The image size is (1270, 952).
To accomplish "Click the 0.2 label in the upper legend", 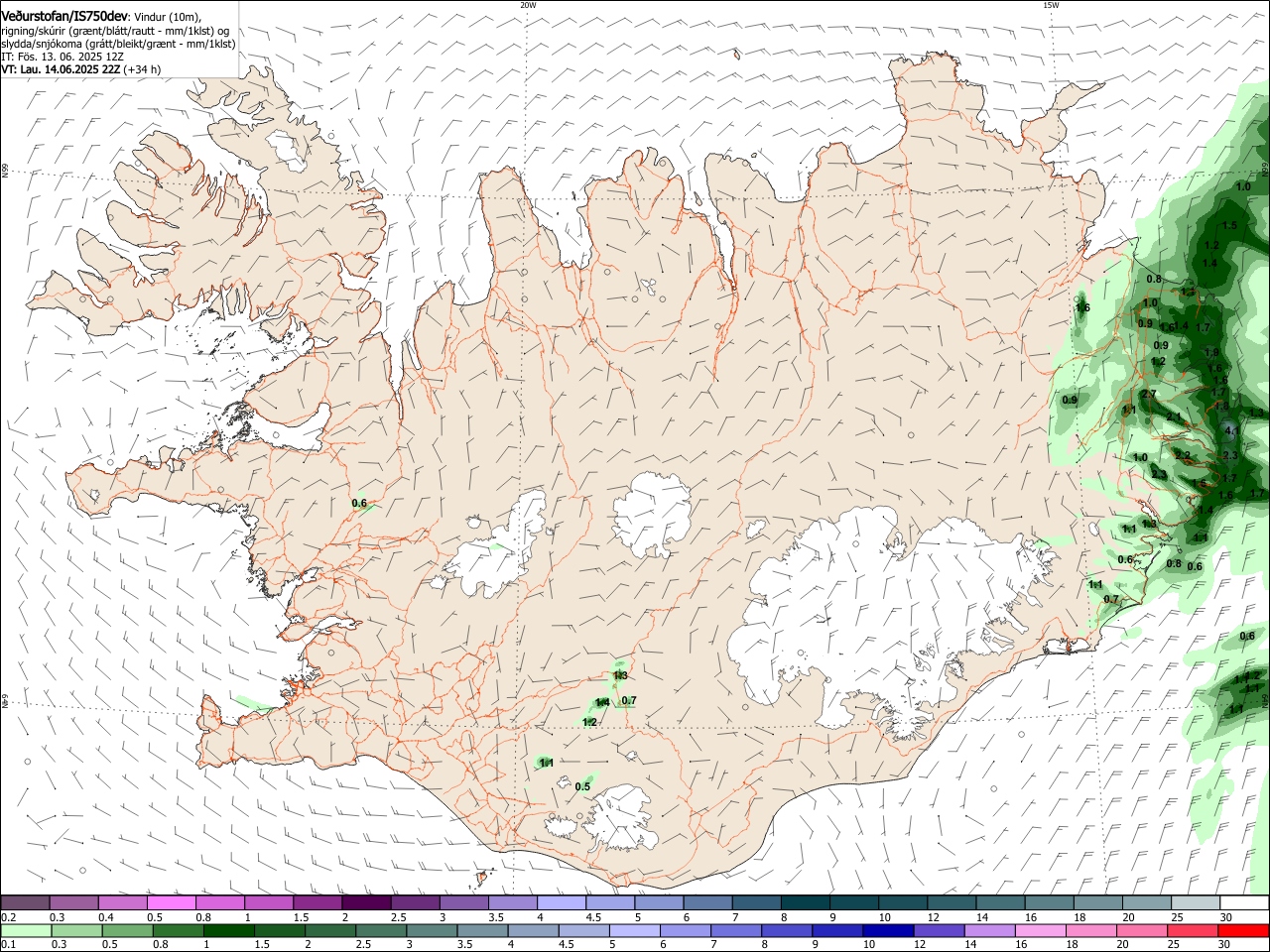I will [9, 917].
